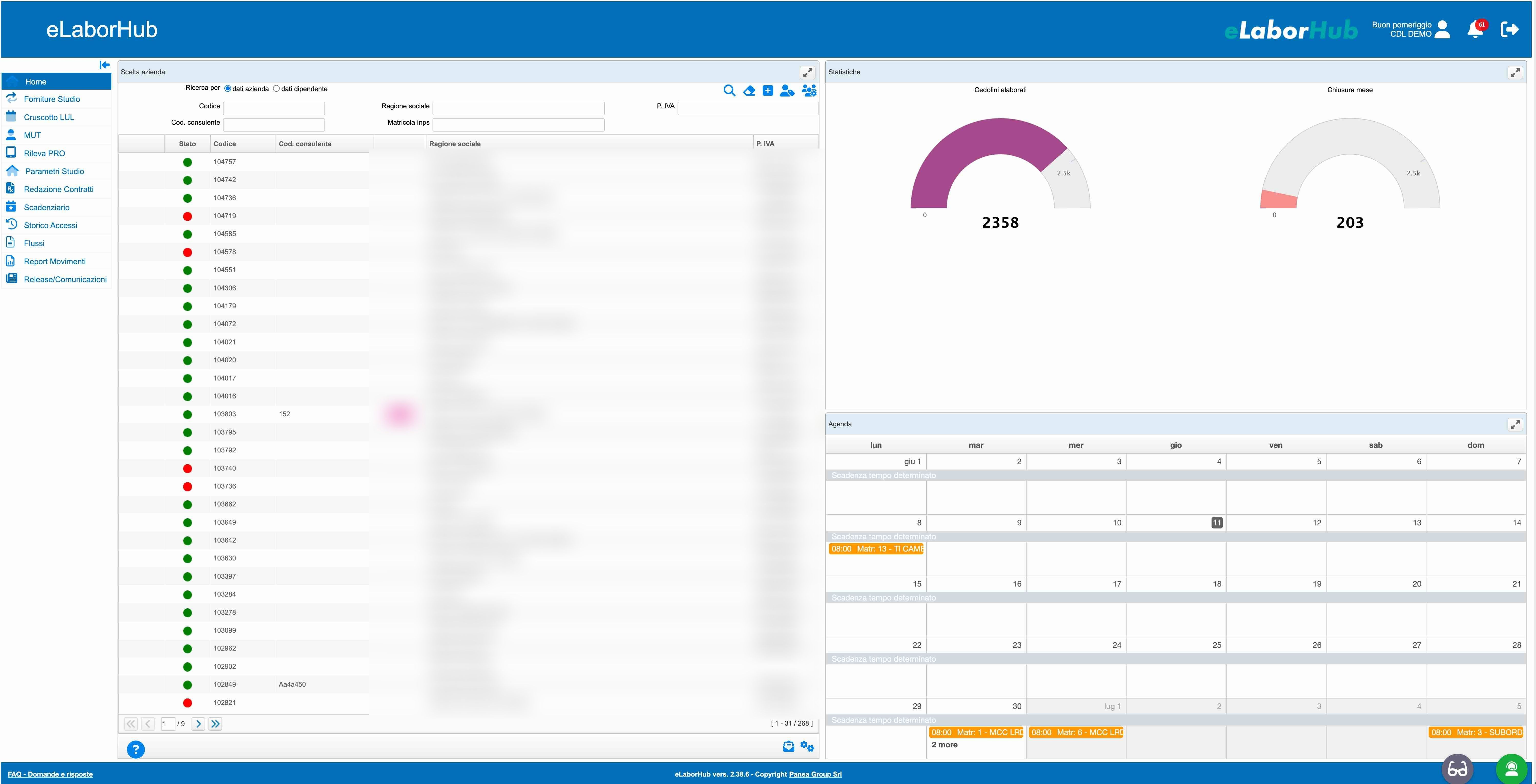The width and height of the screenshot is (1536, 784).
Task: Select the 'dati dipendente' search radio
Action: point(276,89)
